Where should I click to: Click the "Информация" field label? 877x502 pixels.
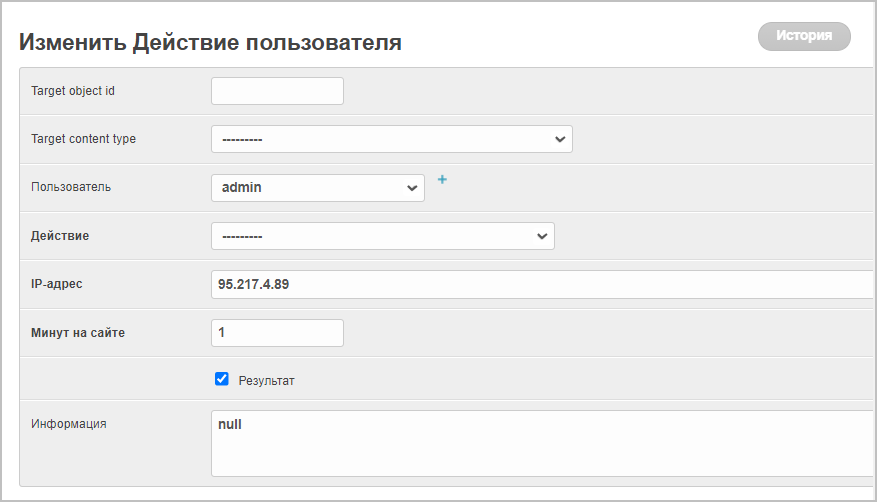69,423
